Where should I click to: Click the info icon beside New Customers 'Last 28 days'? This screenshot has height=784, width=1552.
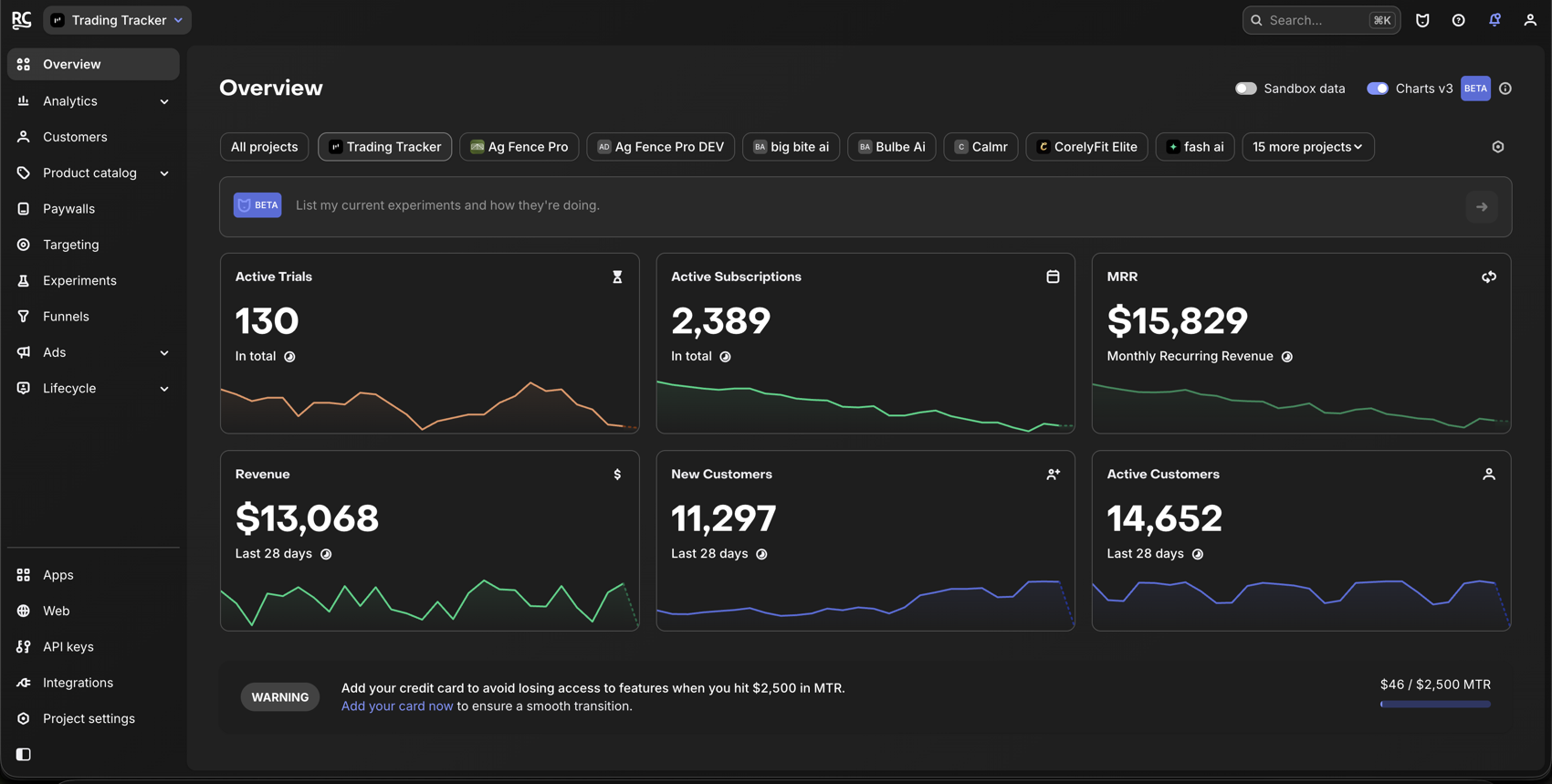coord(761,554)
